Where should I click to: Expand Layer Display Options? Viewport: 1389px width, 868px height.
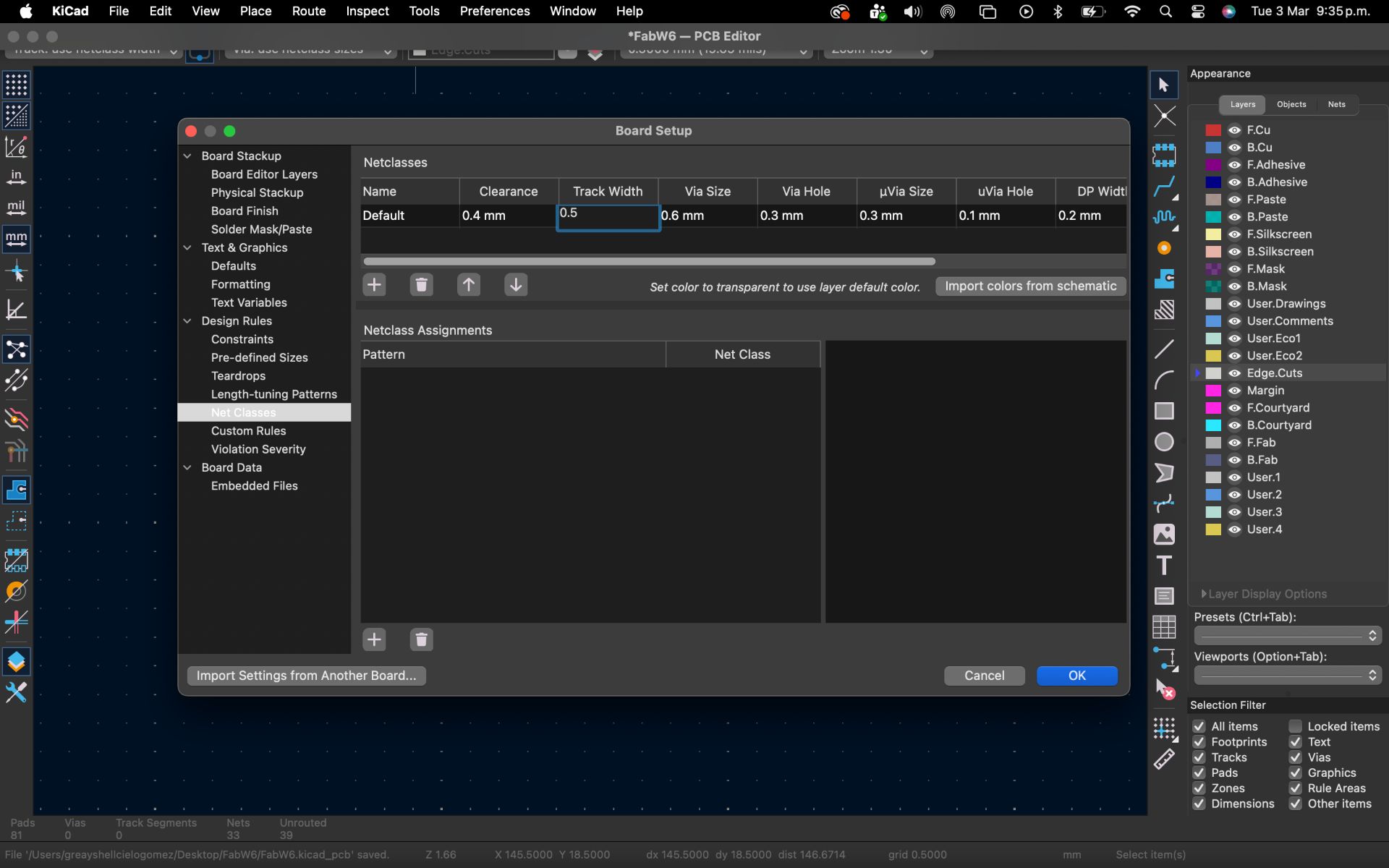[x=1204, y=594]
